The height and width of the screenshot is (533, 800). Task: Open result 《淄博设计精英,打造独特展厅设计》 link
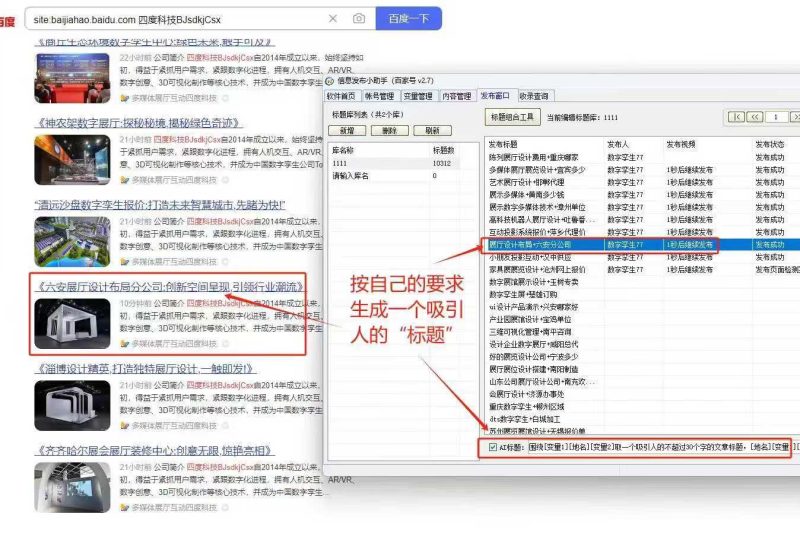click(145, 369)
